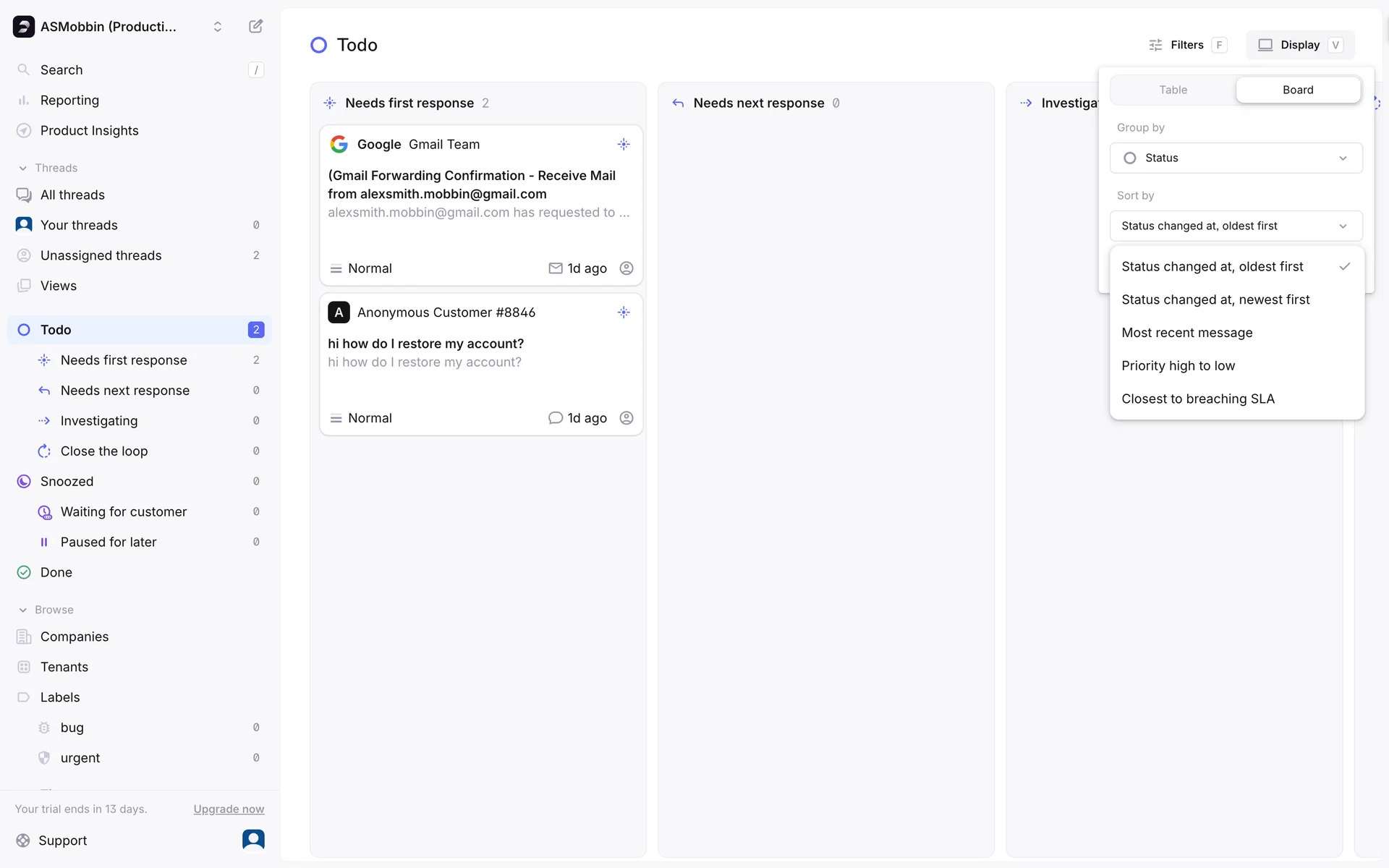Click status sparkle icon on Anonymous Customer card
Viewport: 1389px width, 868px height.
(624, 312)
